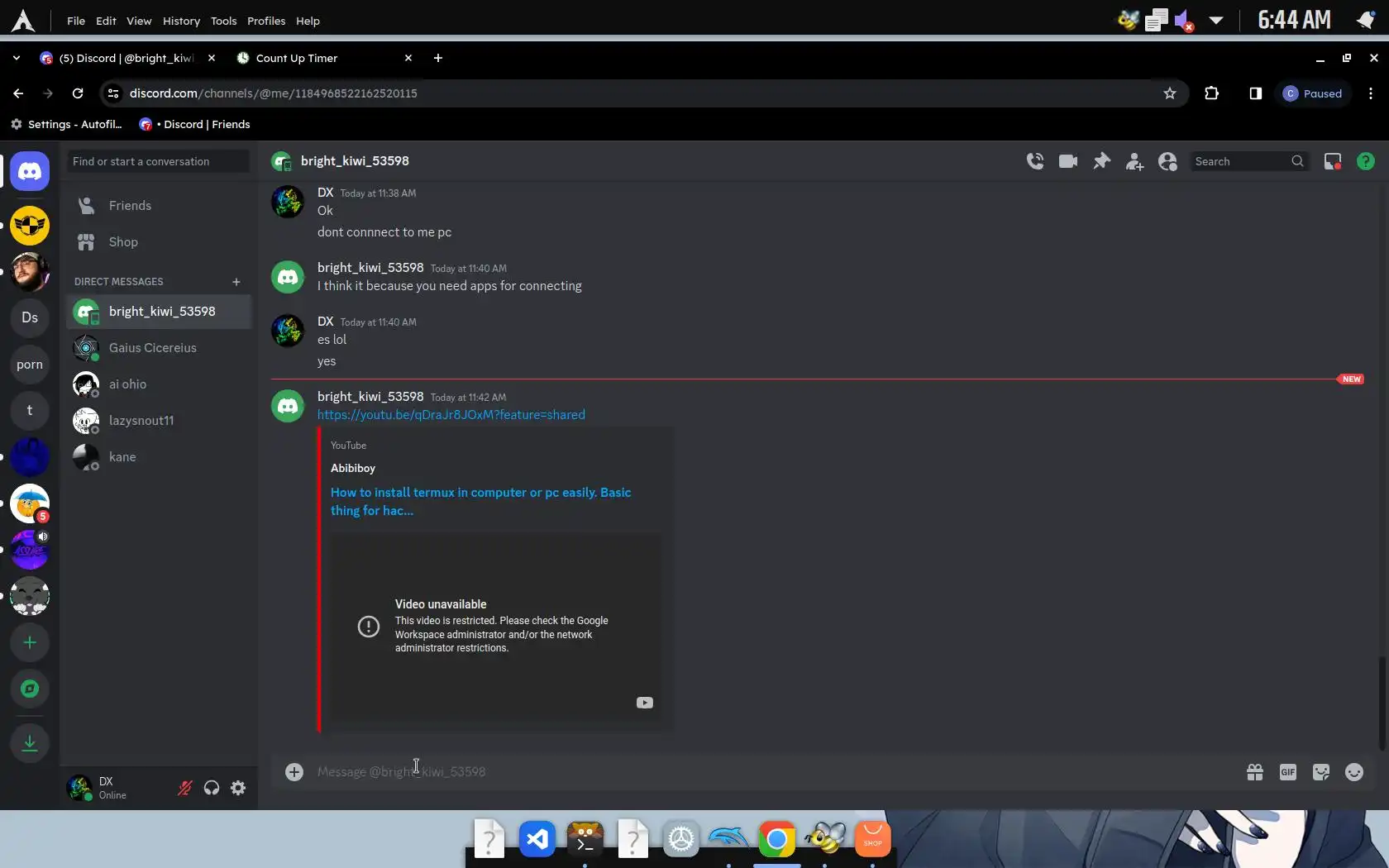
Task: Switch to the Count Up Timer tab
Action: [324, 58]
